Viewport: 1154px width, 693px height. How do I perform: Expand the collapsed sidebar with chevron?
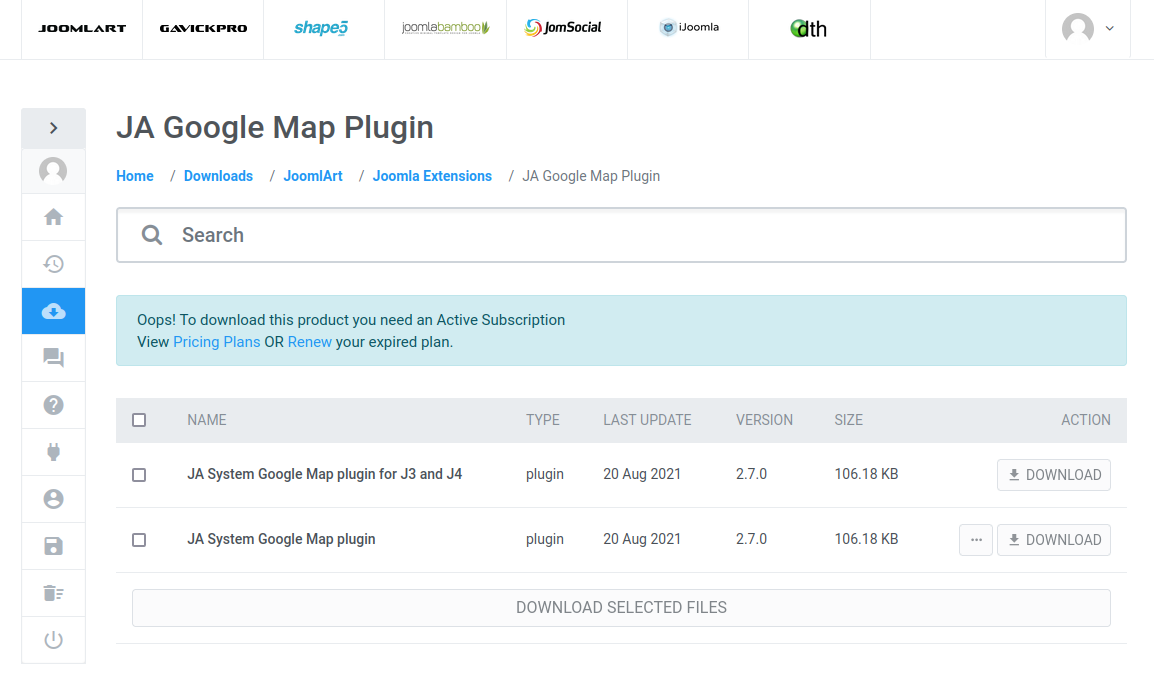53,128
